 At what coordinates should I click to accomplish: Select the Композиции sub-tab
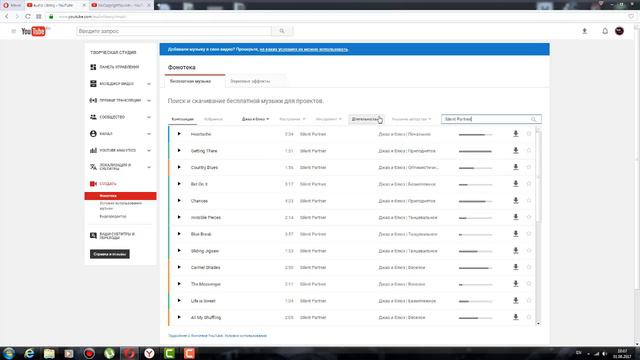click(x=182, y=119)
